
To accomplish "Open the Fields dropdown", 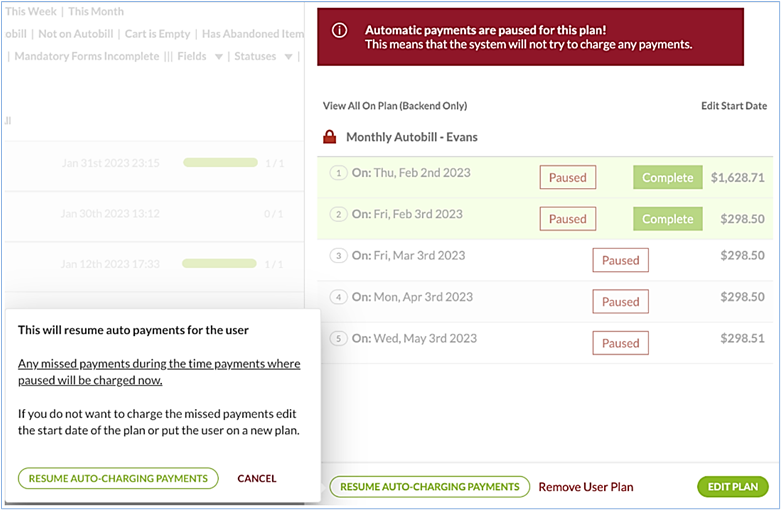I will pos(200,56).
